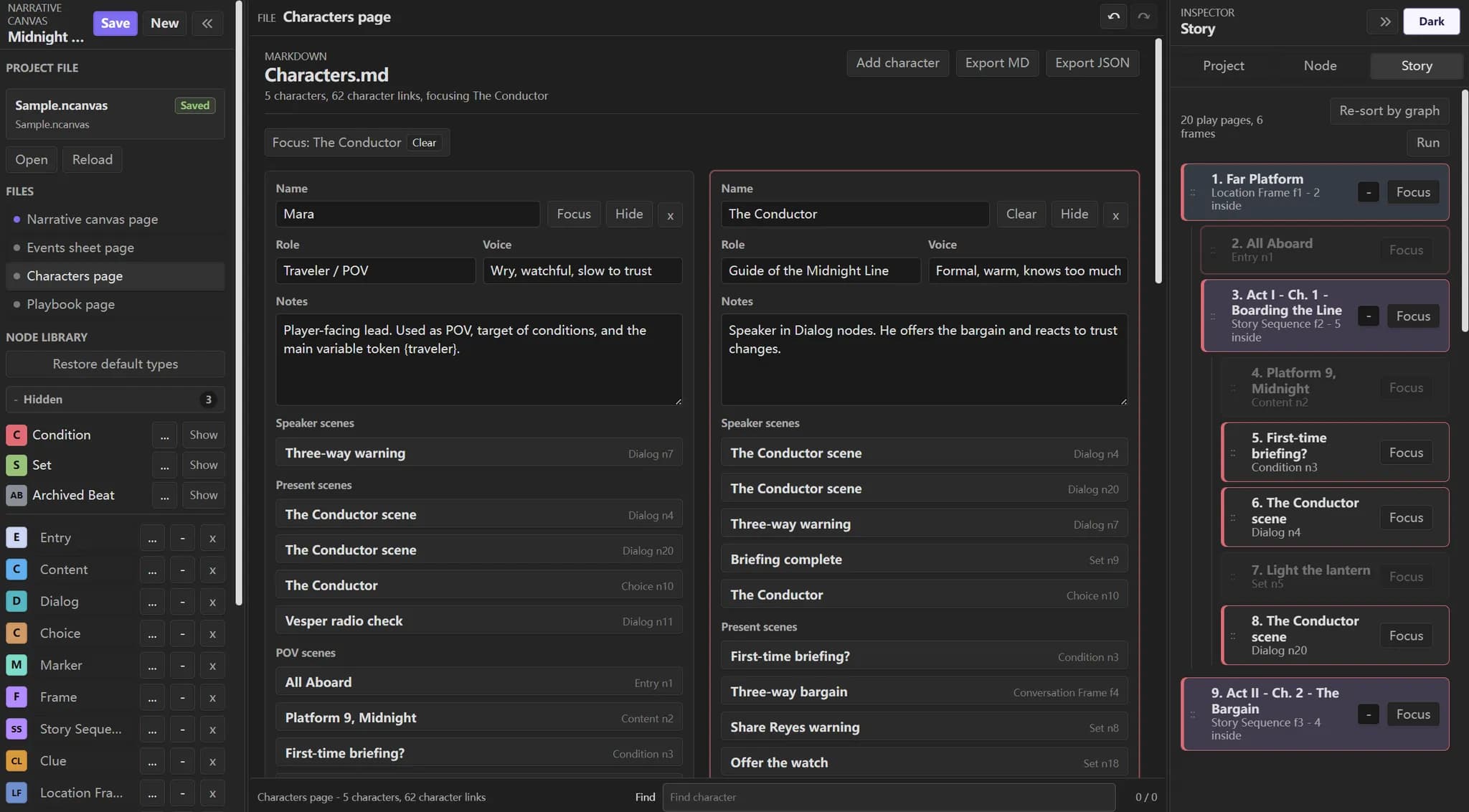This screenshot has height=812, width=1469.
Task: Open more options for Condition type
Action: click(164, 435)
